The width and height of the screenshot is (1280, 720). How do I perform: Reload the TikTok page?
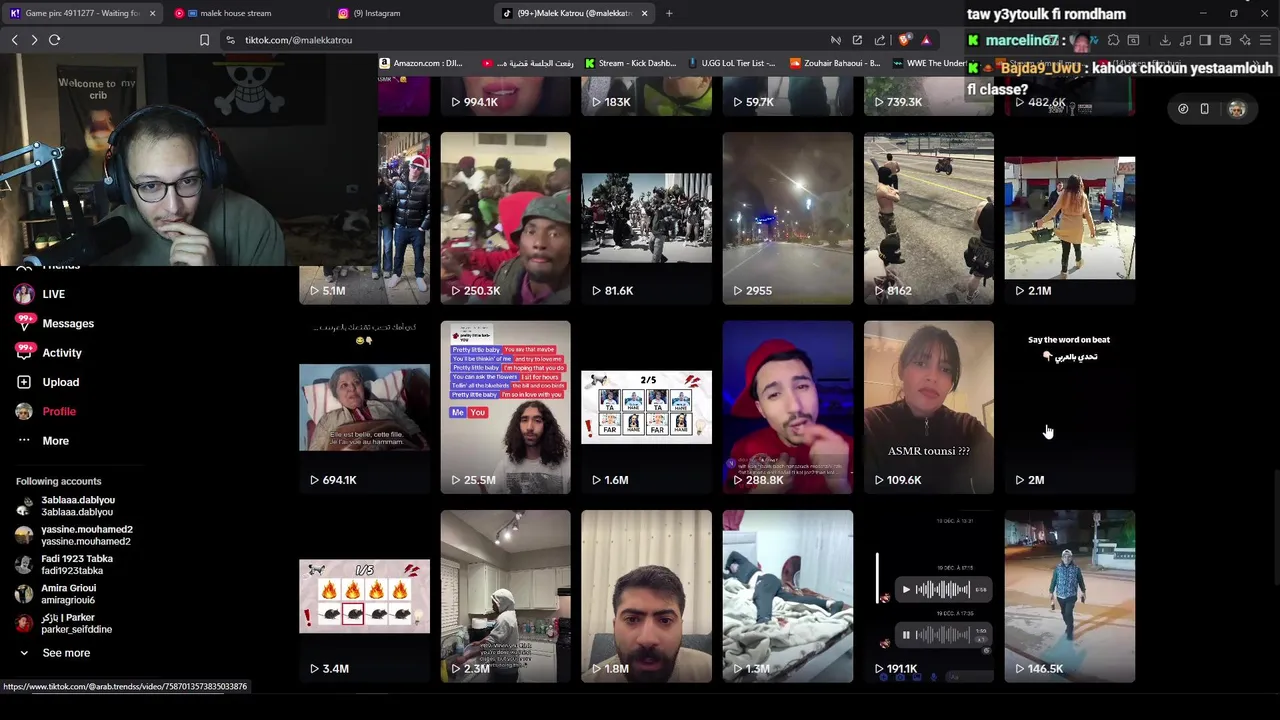55,40
